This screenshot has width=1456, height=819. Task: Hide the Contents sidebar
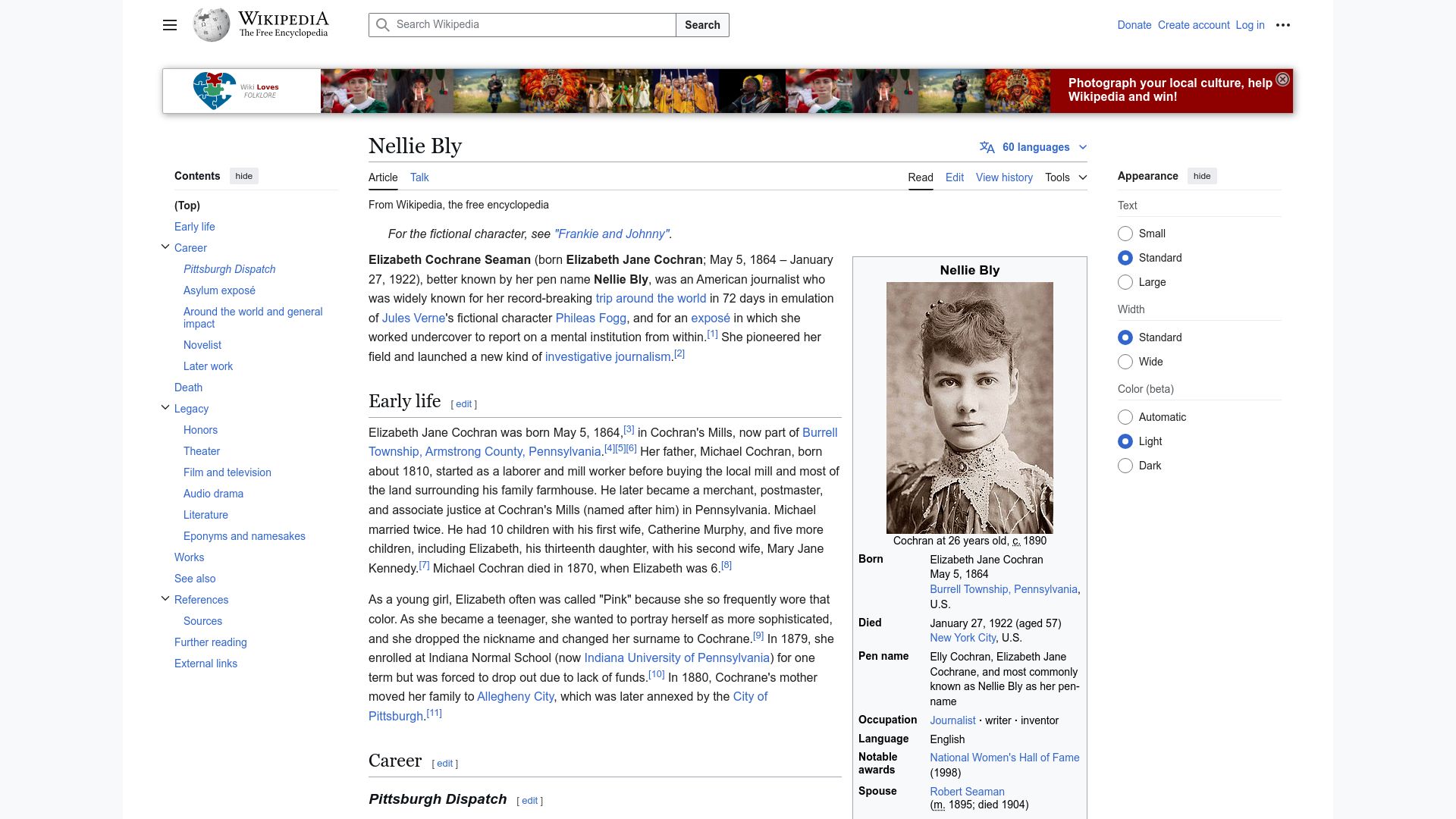pos(243,176)
